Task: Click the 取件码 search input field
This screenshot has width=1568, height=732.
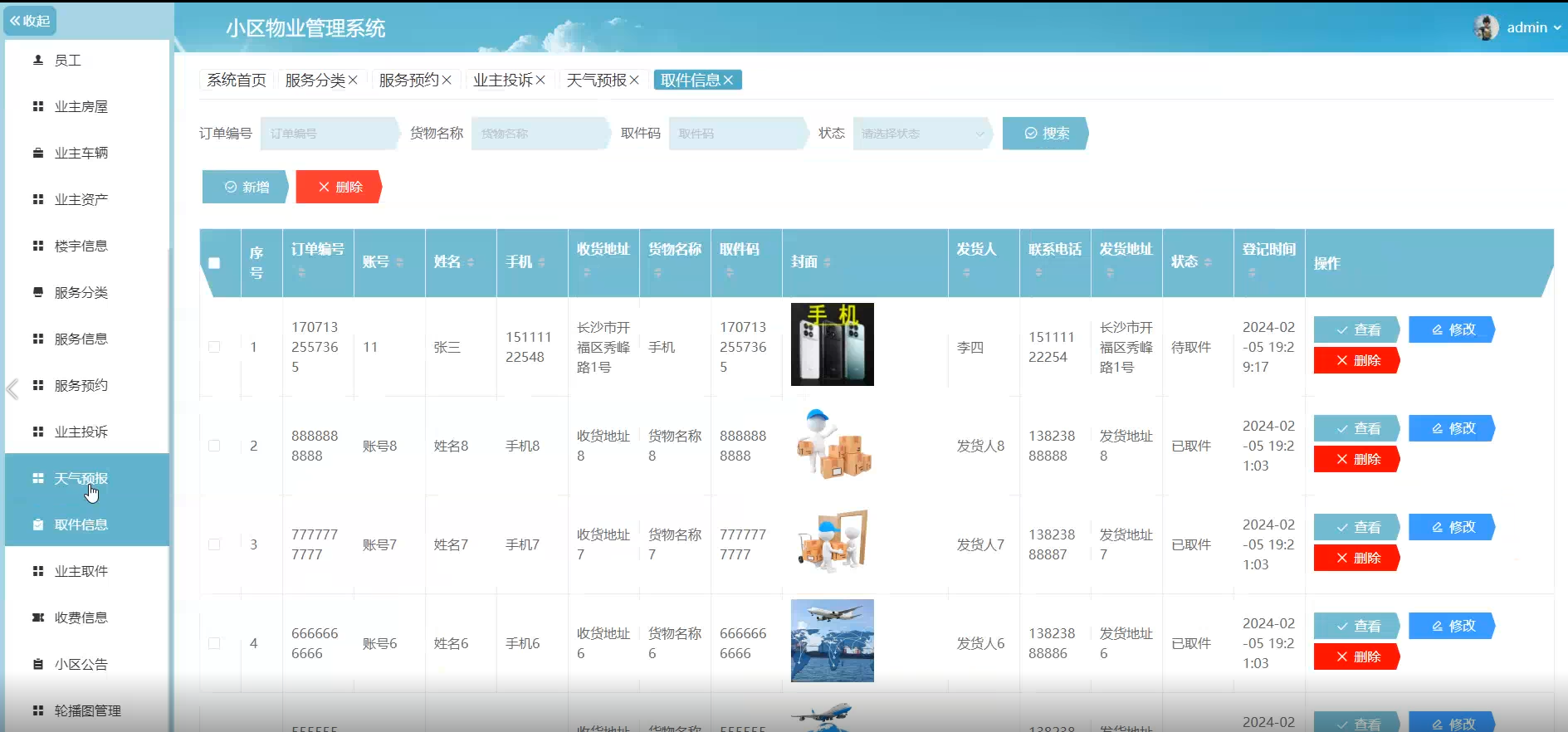Action: tap(738, 134)
